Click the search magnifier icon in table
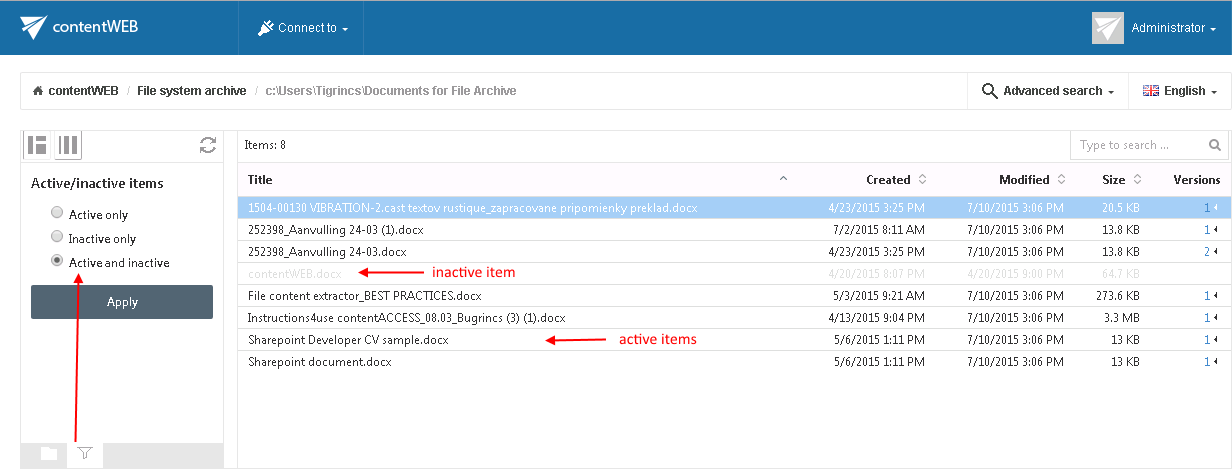 click(x=1215, y=145)
